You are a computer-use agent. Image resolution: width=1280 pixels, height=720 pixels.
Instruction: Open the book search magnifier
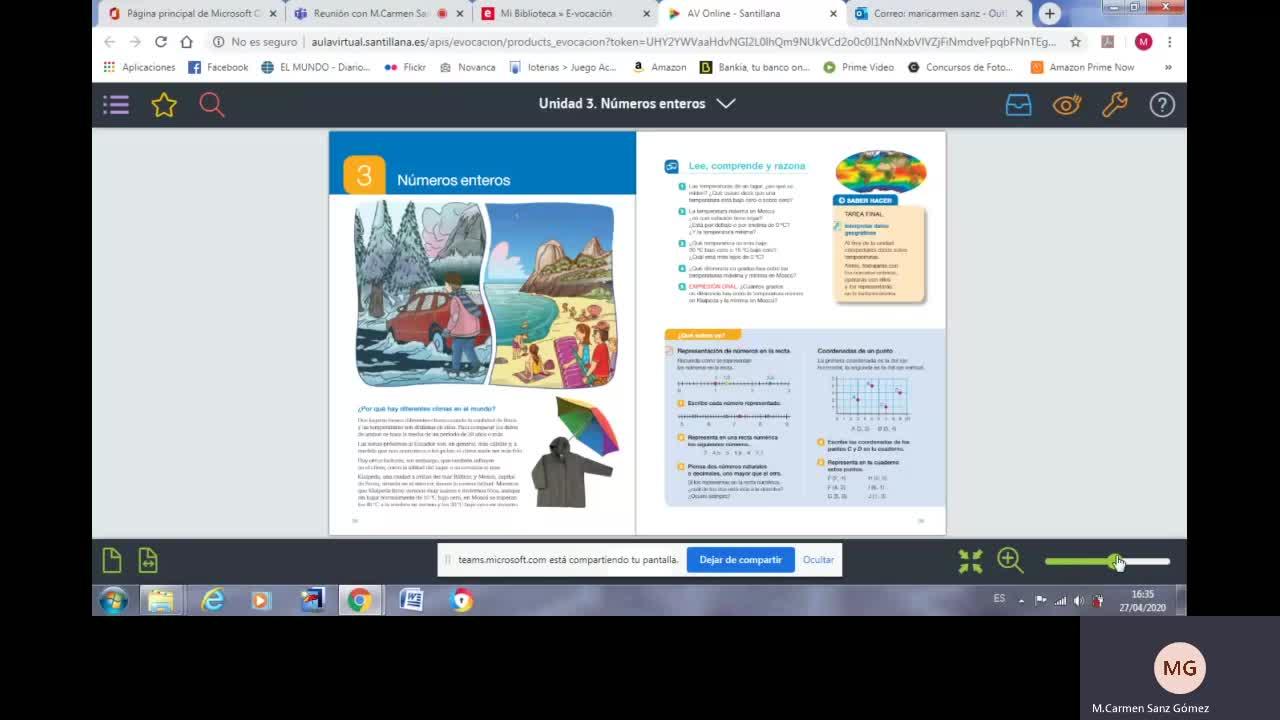pos(212,104)
